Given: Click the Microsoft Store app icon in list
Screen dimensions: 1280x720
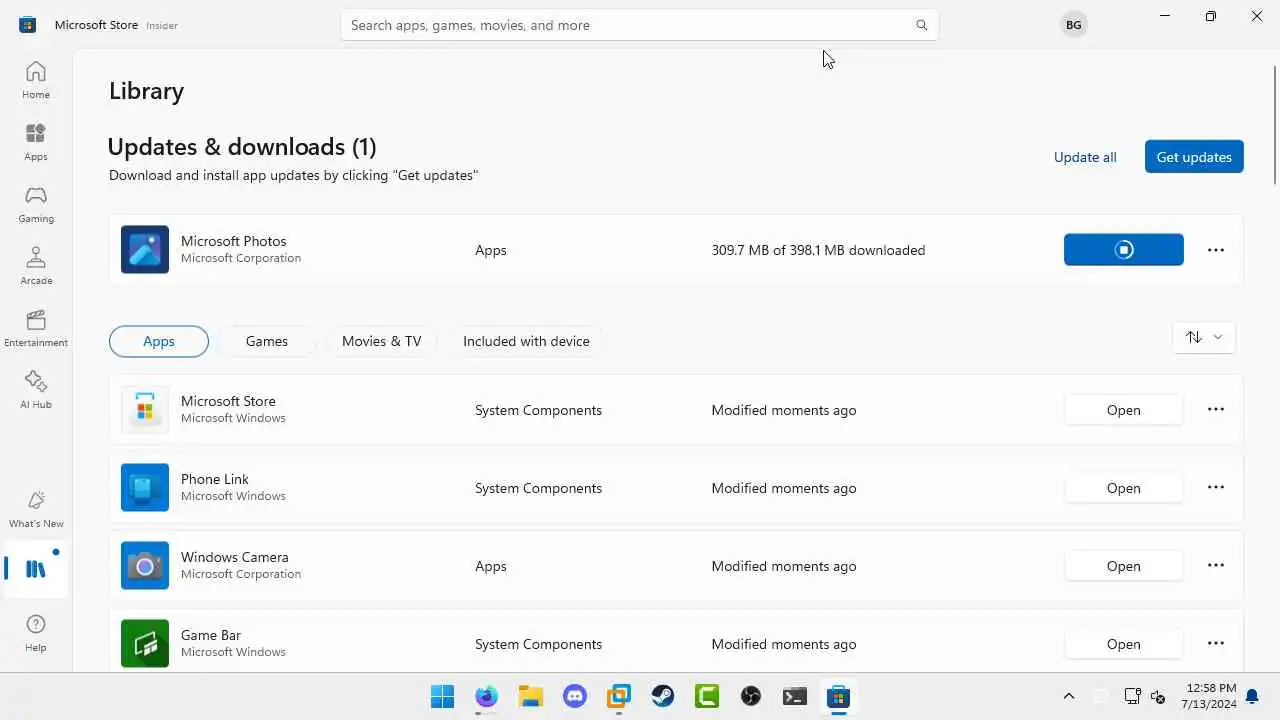Looking at the screenshot, I should pyautogui.click(x=145, y=410).
